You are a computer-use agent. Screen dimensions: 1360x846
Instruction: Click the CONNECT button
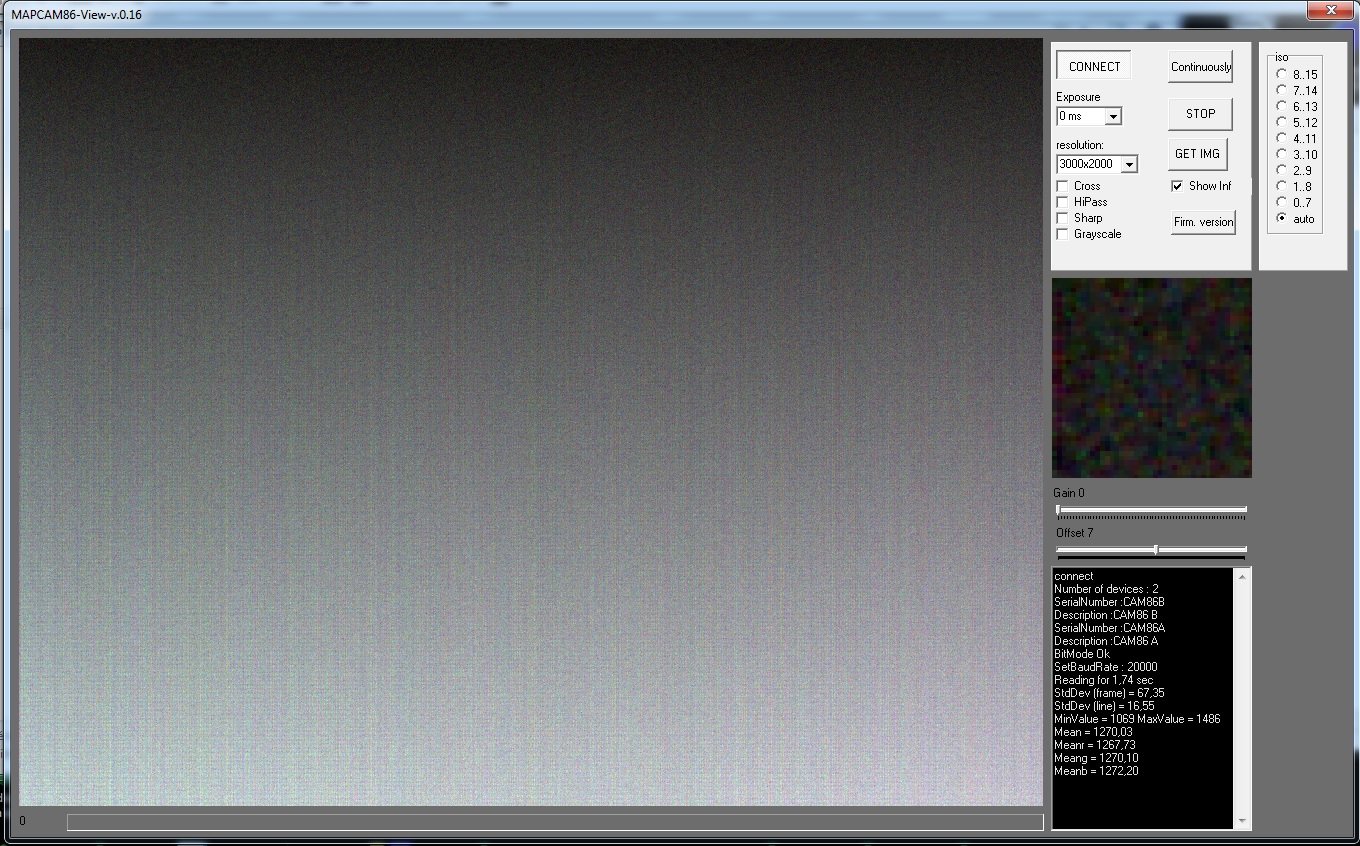click(x=1094, y=66)
